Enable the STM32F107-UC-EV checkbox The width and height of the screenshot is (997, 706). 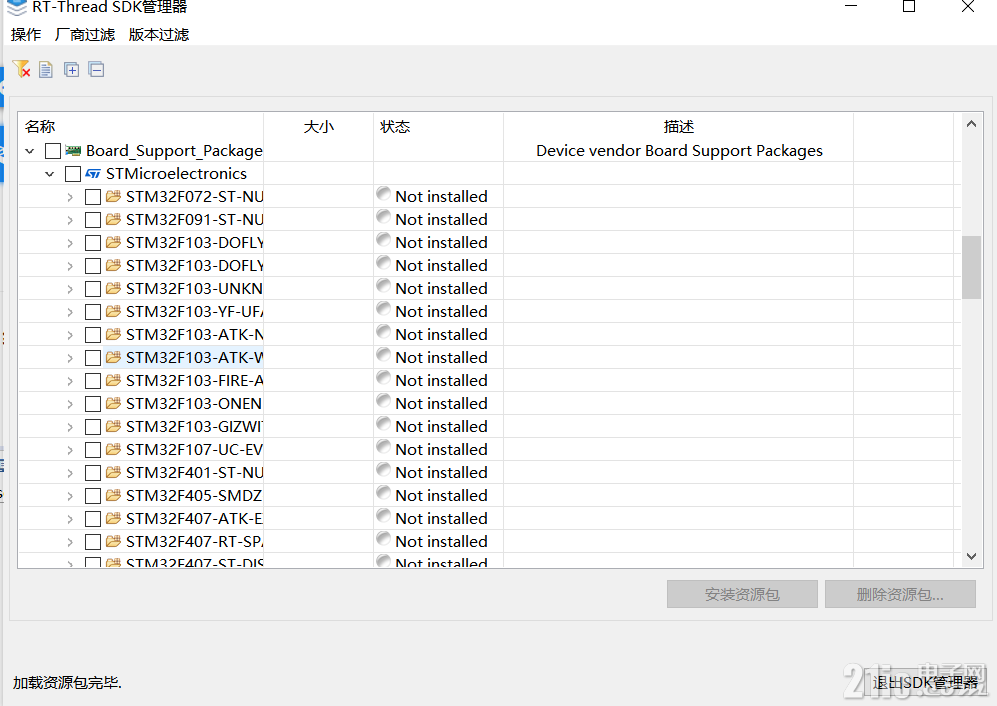93,450
